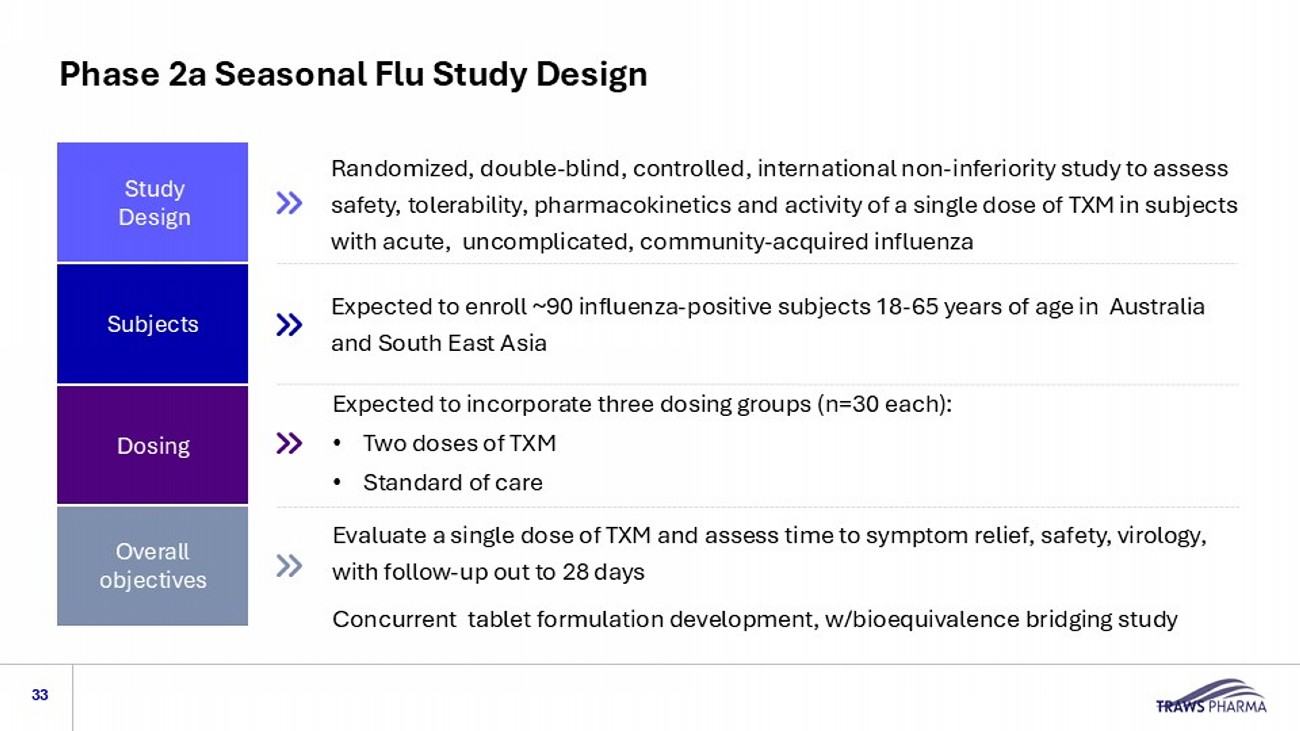Click the 'with follow-up out to 28 days' line
Viewport: 1300px width, 731px height.
coord(488,572)
